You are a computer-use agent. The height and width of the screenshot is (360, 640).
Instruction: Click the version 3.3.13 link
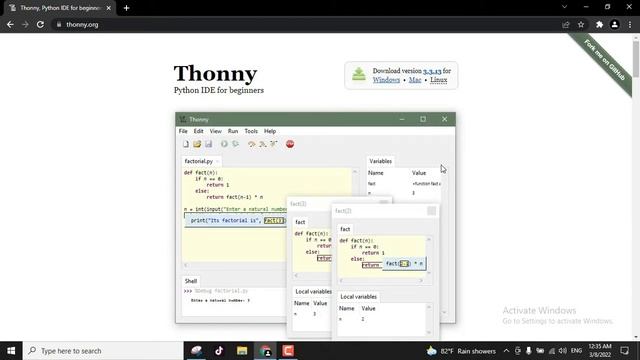(432, 71)
